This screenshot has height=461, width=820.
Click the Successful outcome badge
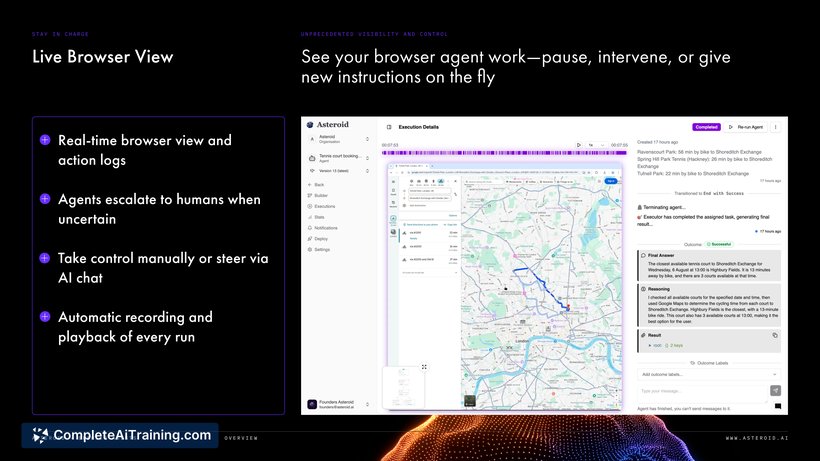(719, 244)
